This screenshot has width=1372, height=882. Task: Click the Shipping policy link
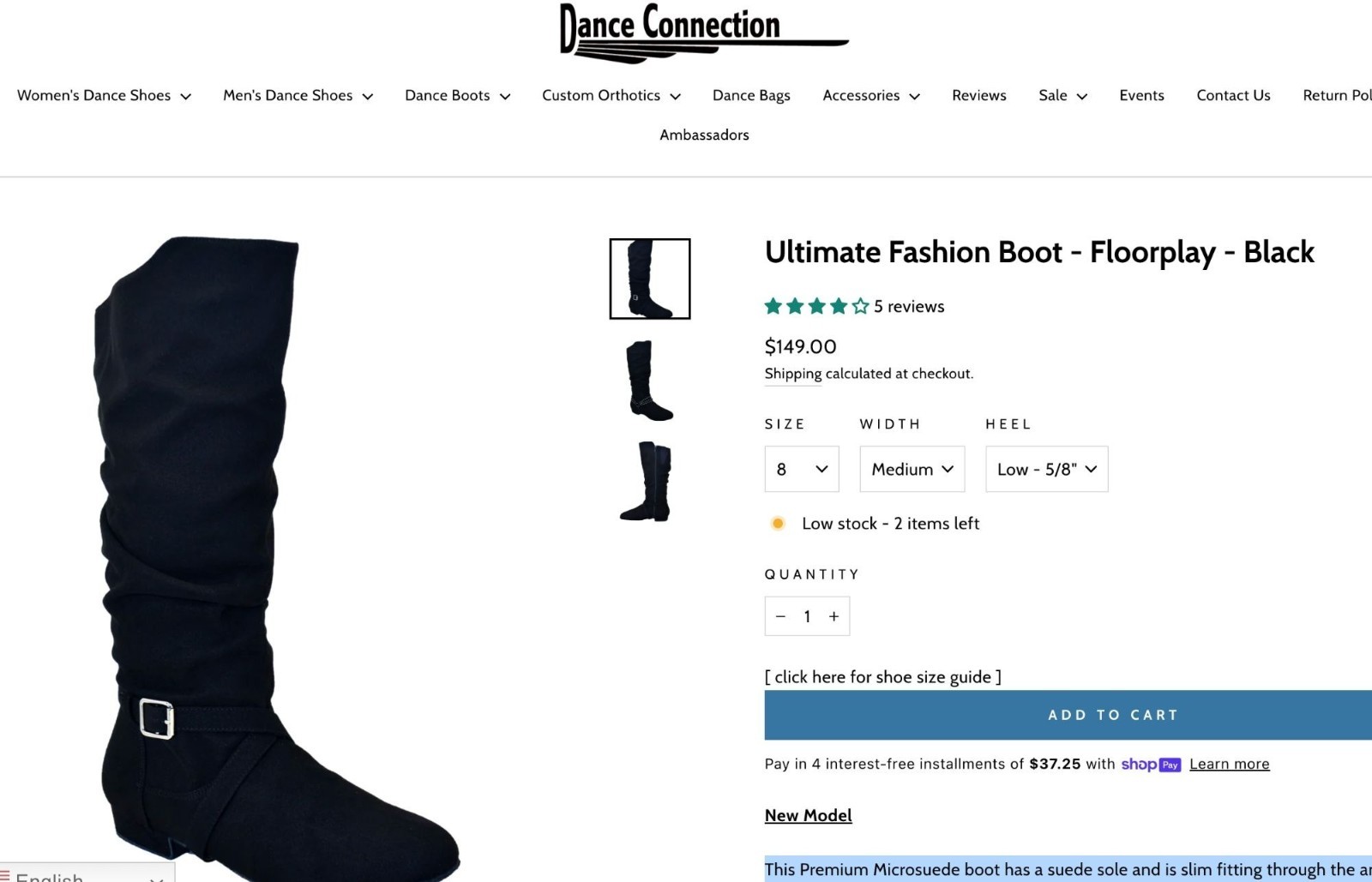click(x=793, y=374)
